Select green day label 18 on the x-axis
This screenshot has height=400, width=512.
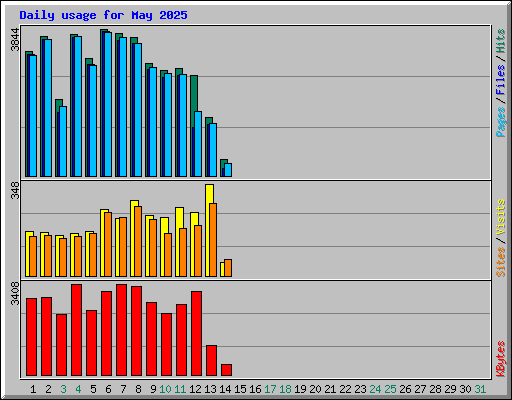tap(285, 389)
